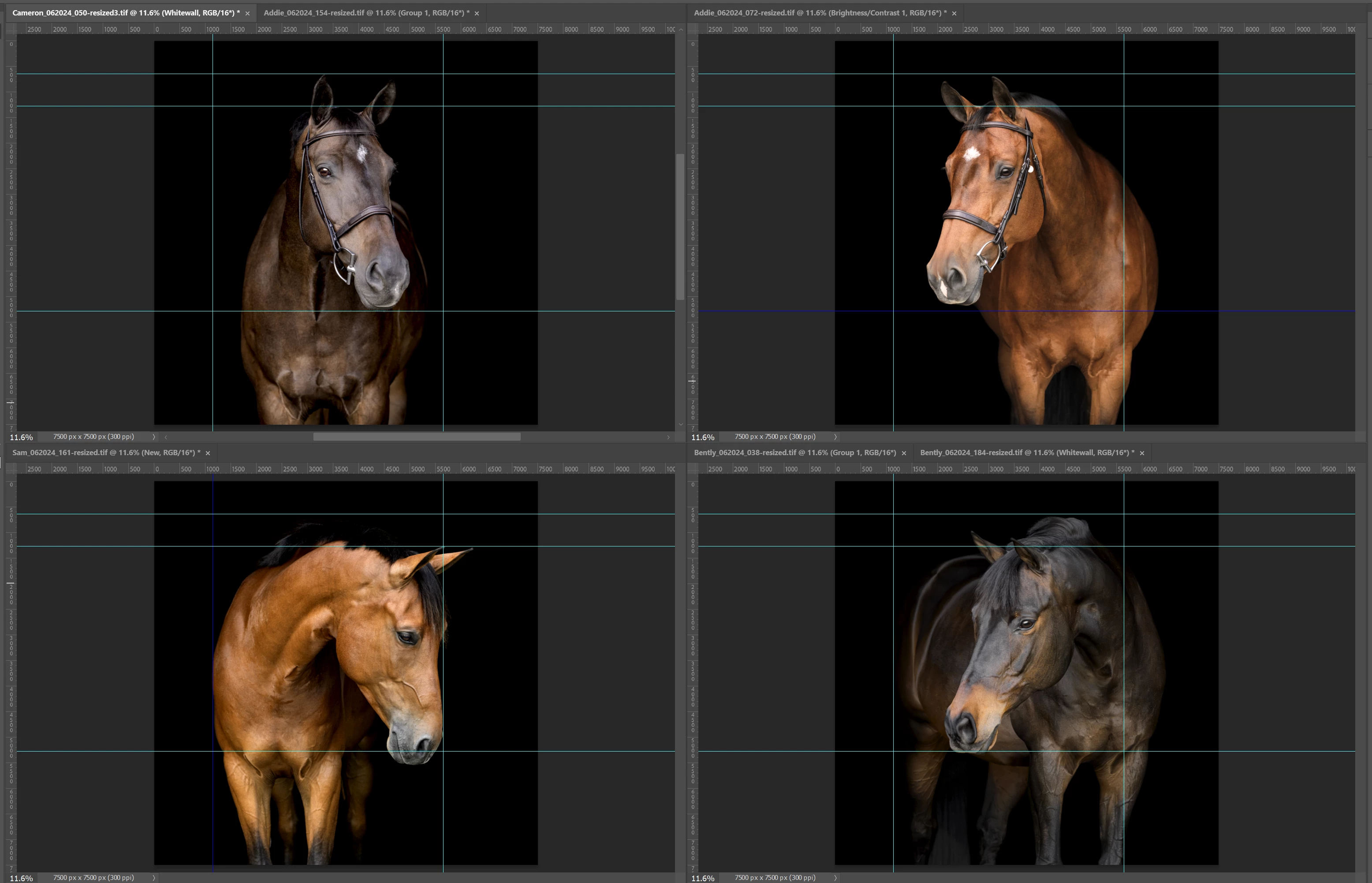The height and width of the screenshot is (883, 1372).
Task: Click the zoom percentage field in Cameron window
Action: tap(21, 437)
